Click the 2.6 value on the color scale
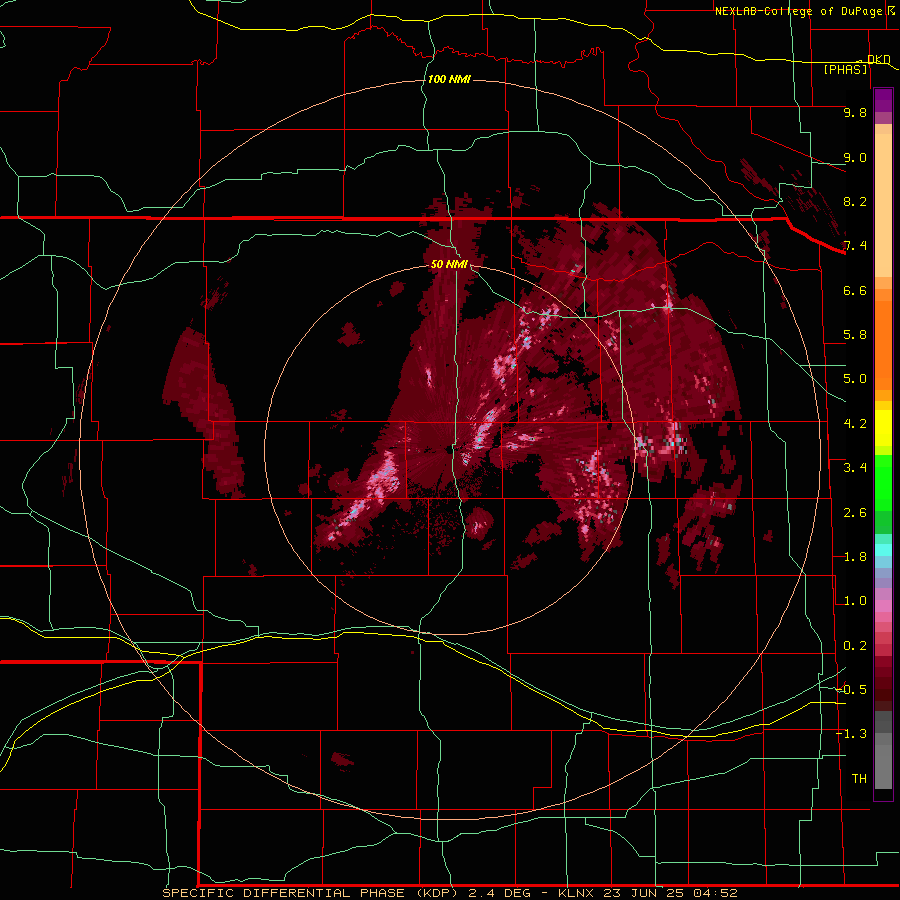Image resolution: width=900 pixels, height=900 pixels. pos(855,513)
